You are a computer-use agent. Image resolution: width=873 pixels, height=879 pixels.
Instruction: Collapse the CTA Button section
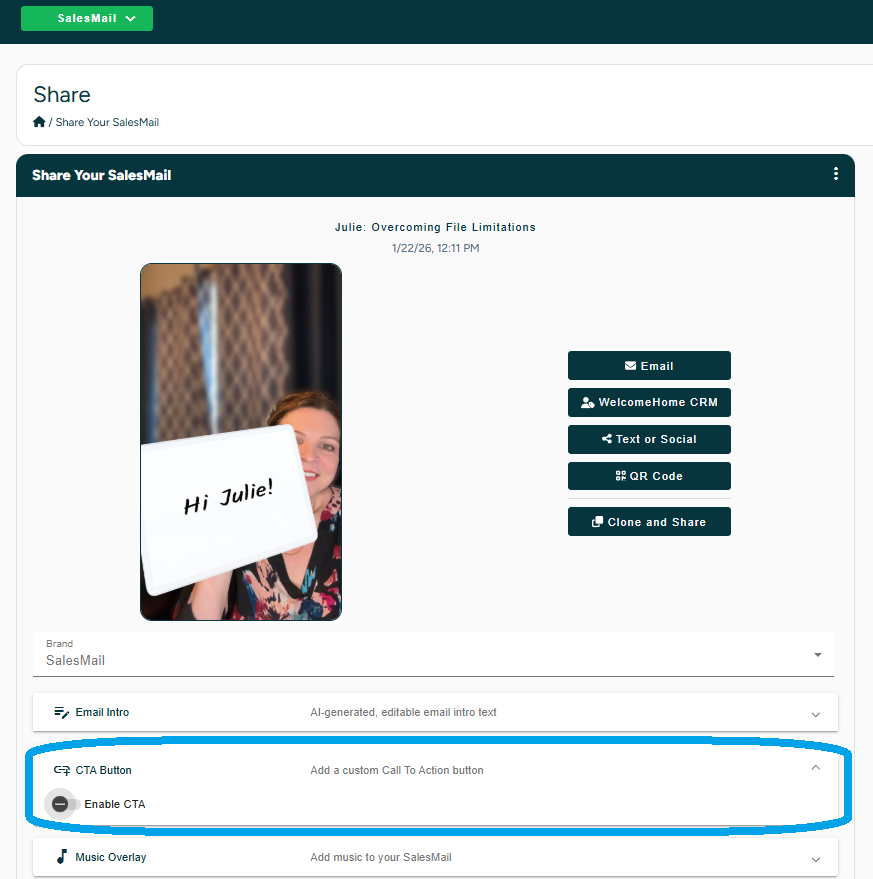(816, 767)
